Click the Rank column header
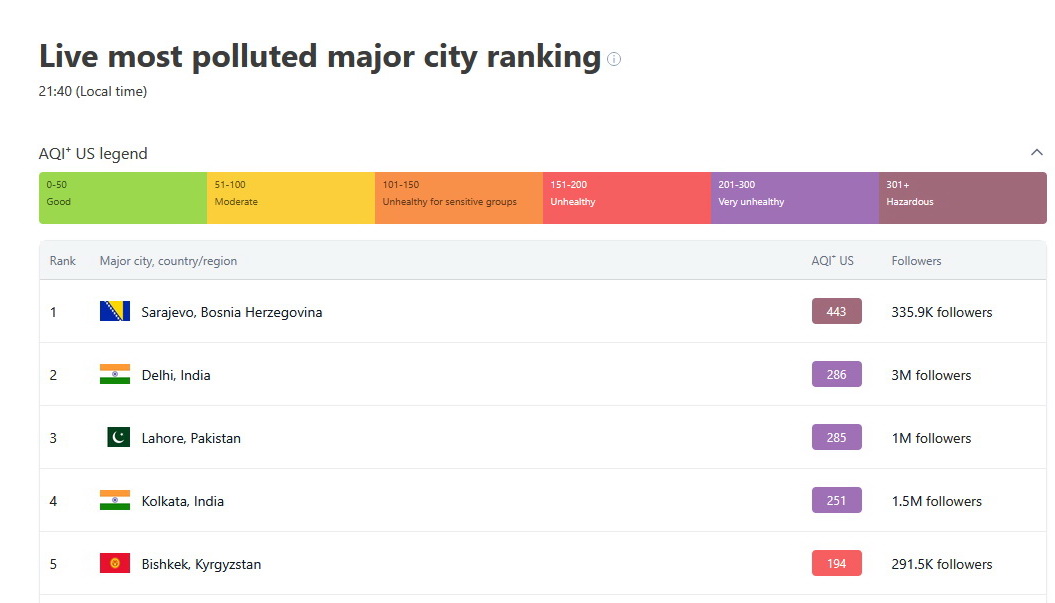1055x603 pixels. click(x=63, y=261)
